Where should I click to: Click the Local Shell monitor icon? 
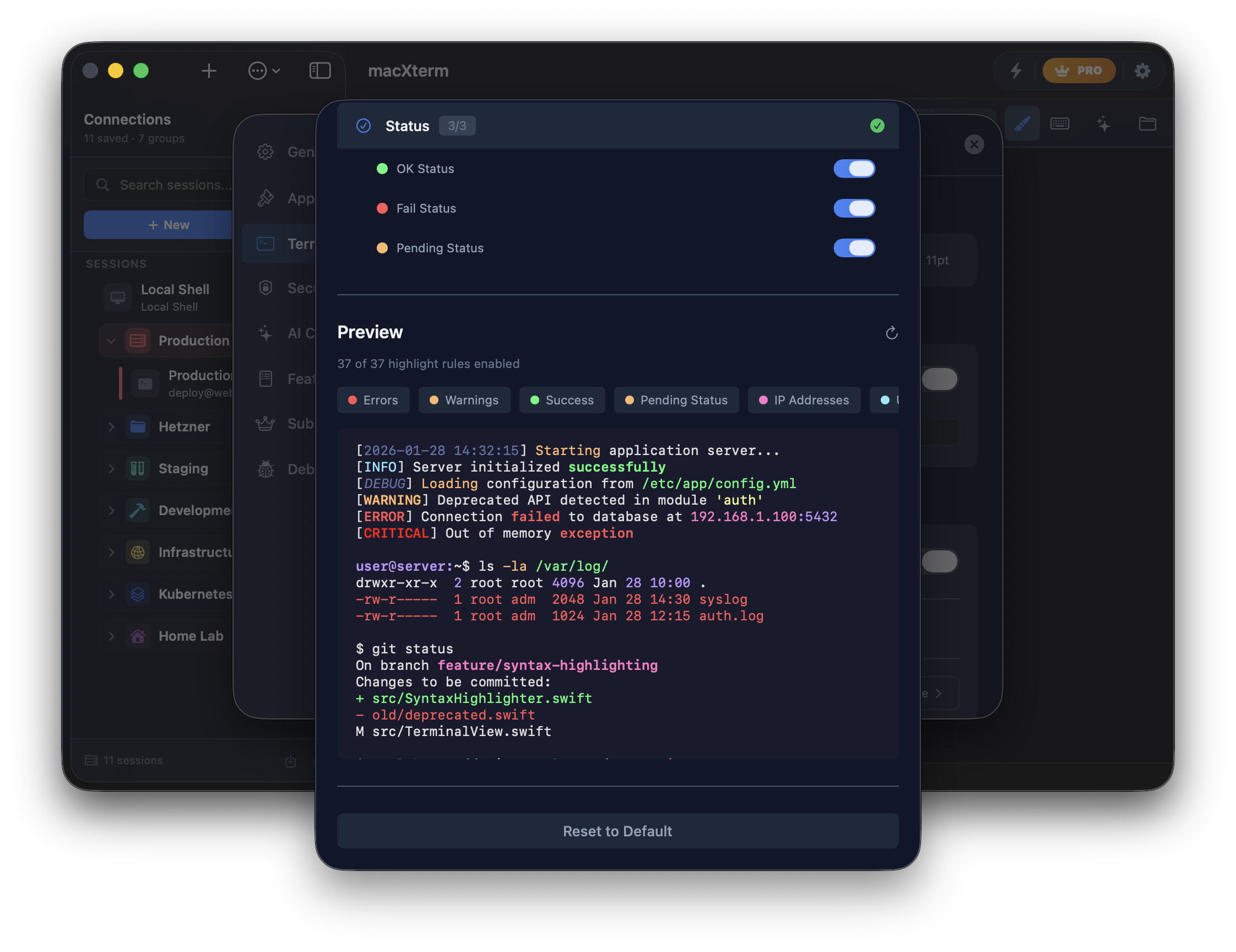click(118, 297)
